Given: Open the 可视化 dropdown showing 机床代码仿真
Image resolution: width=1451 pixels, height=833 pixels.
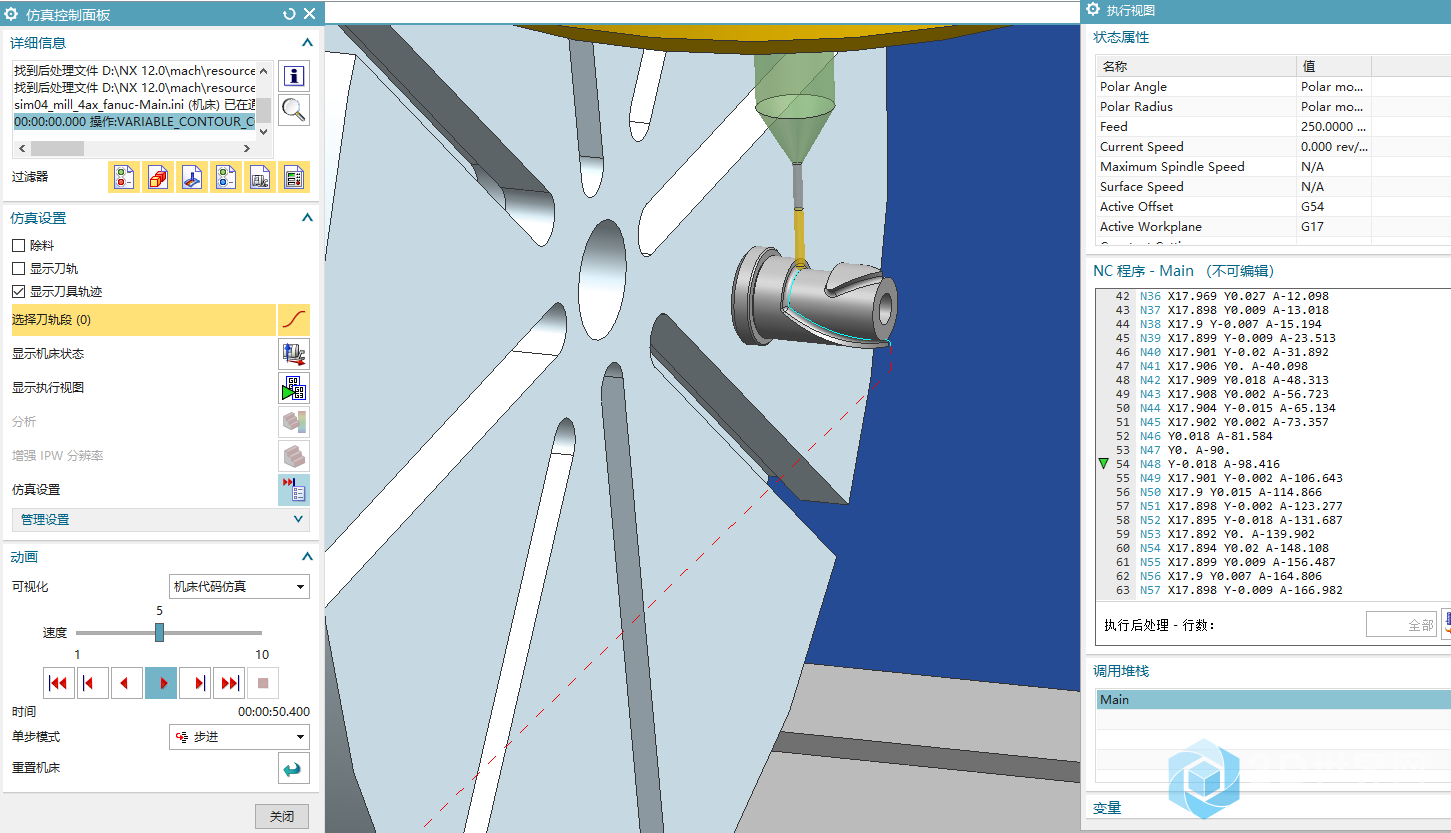Looking at the screenshot, I should pyautogui.click(x=239, y=587).
